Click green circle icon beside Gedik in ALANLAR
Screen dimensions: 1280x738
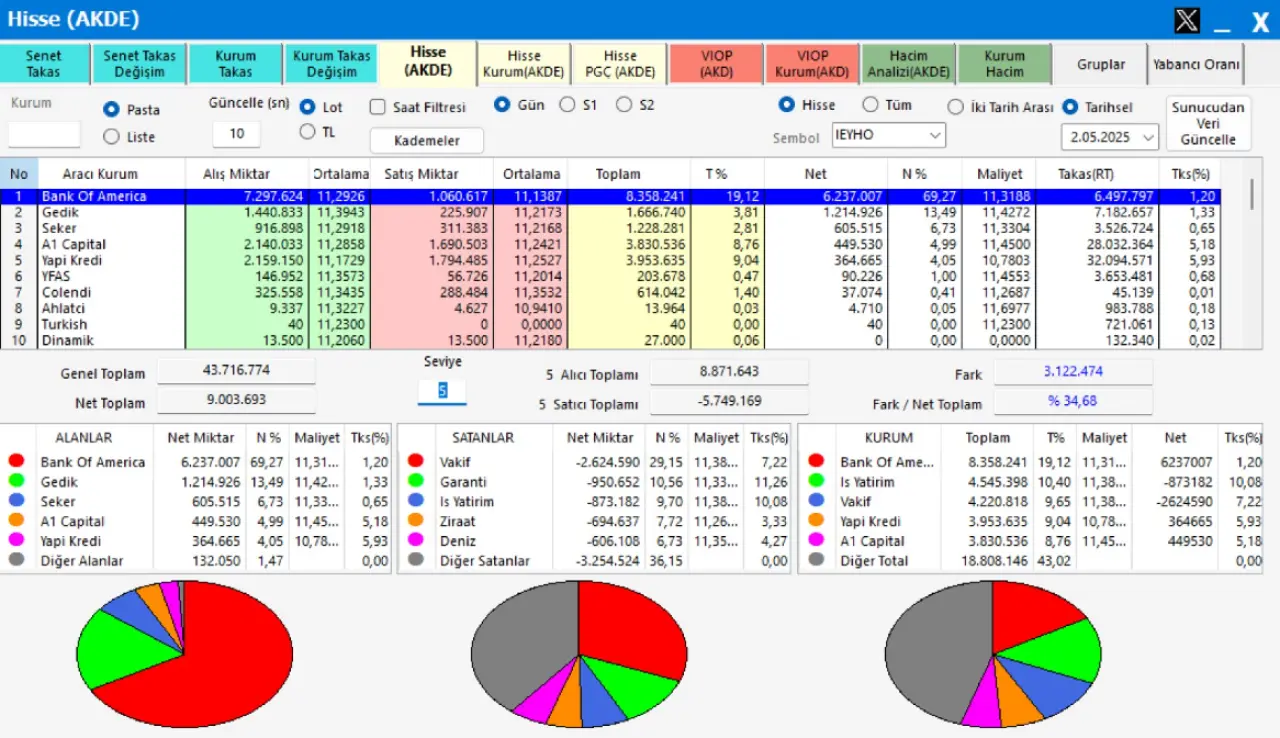click(x=16, y=481)
